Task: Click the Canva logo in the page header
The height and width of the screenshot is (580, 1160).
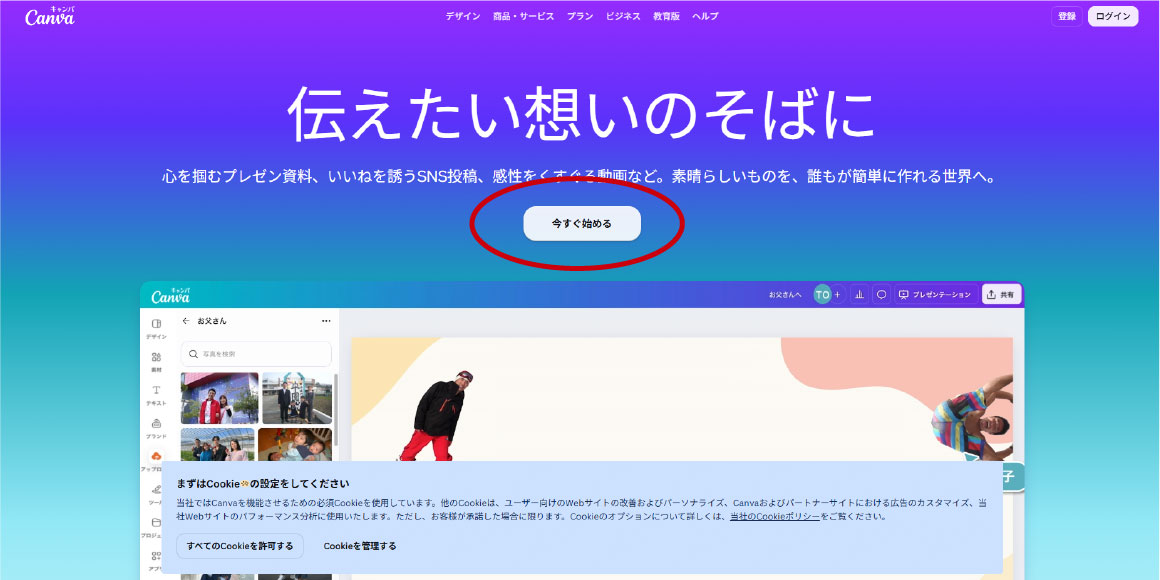Action: coord(50,16)
